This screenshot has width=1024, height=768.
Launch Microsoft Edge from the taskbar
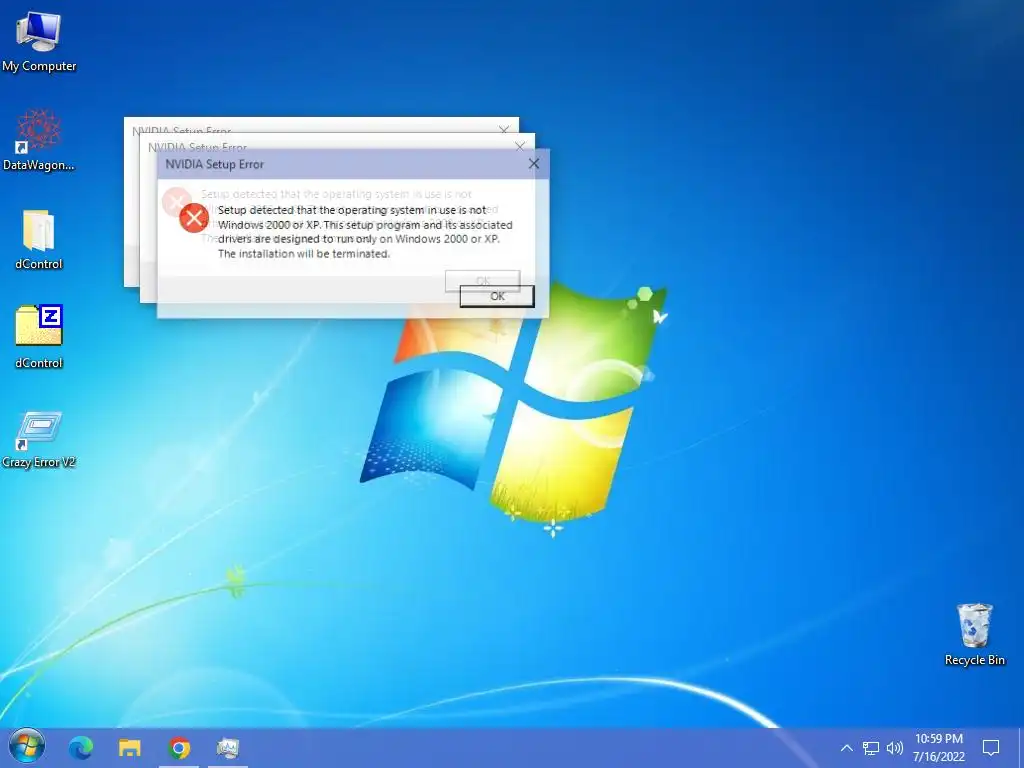[x=81, y=748]
